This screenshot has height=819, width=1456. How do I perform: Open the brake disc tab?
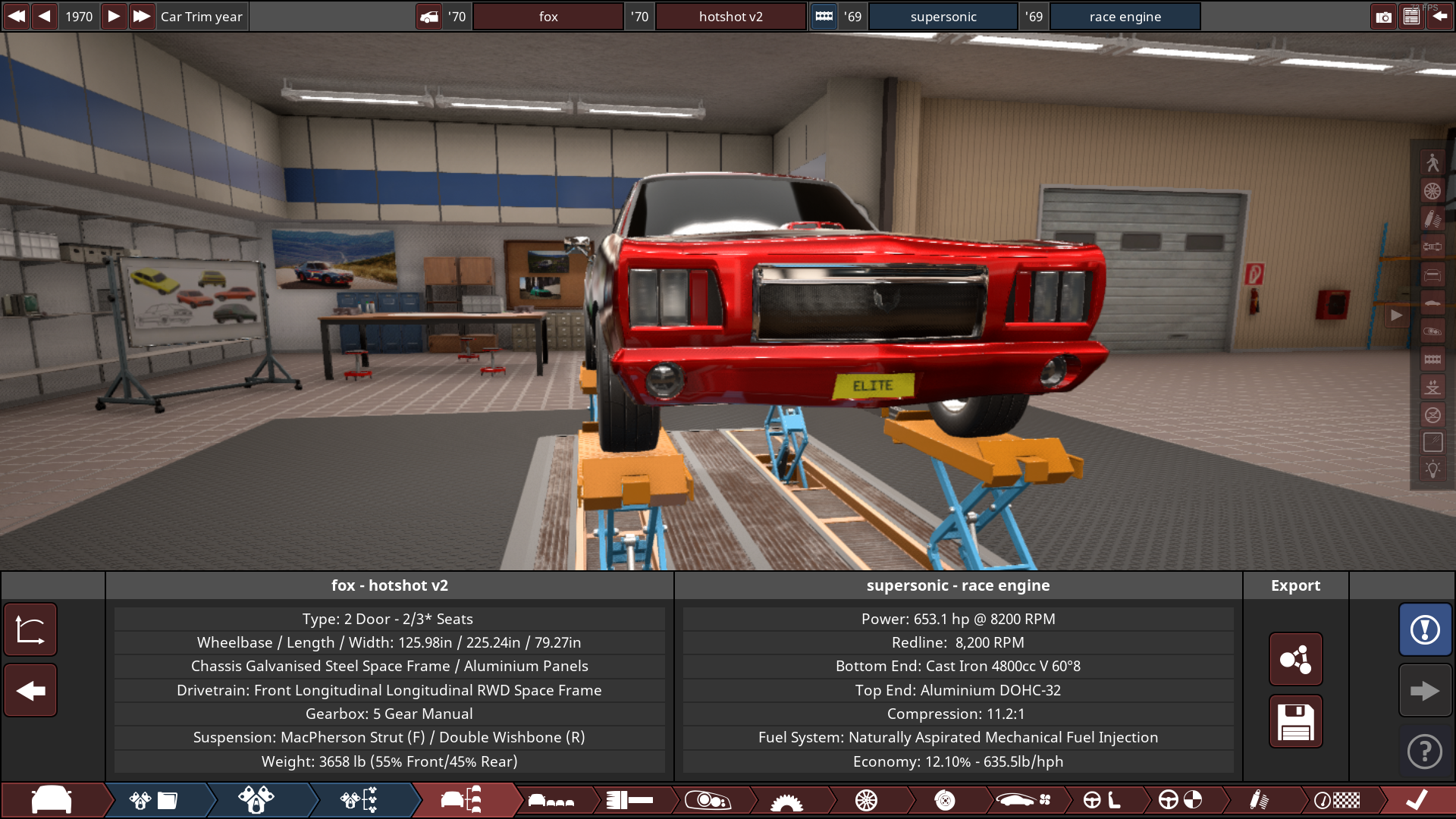tap(945, 800)
